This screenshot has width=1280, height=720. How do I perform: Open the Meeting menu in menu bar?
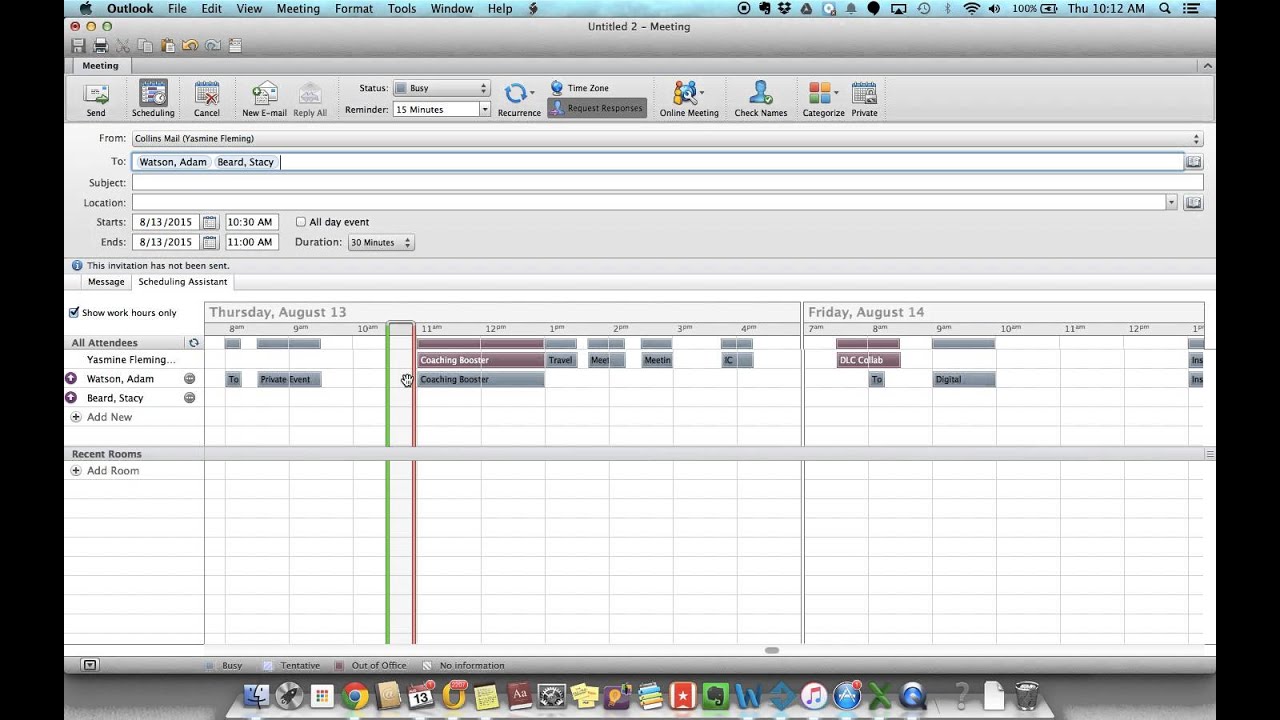click(298, 9)
